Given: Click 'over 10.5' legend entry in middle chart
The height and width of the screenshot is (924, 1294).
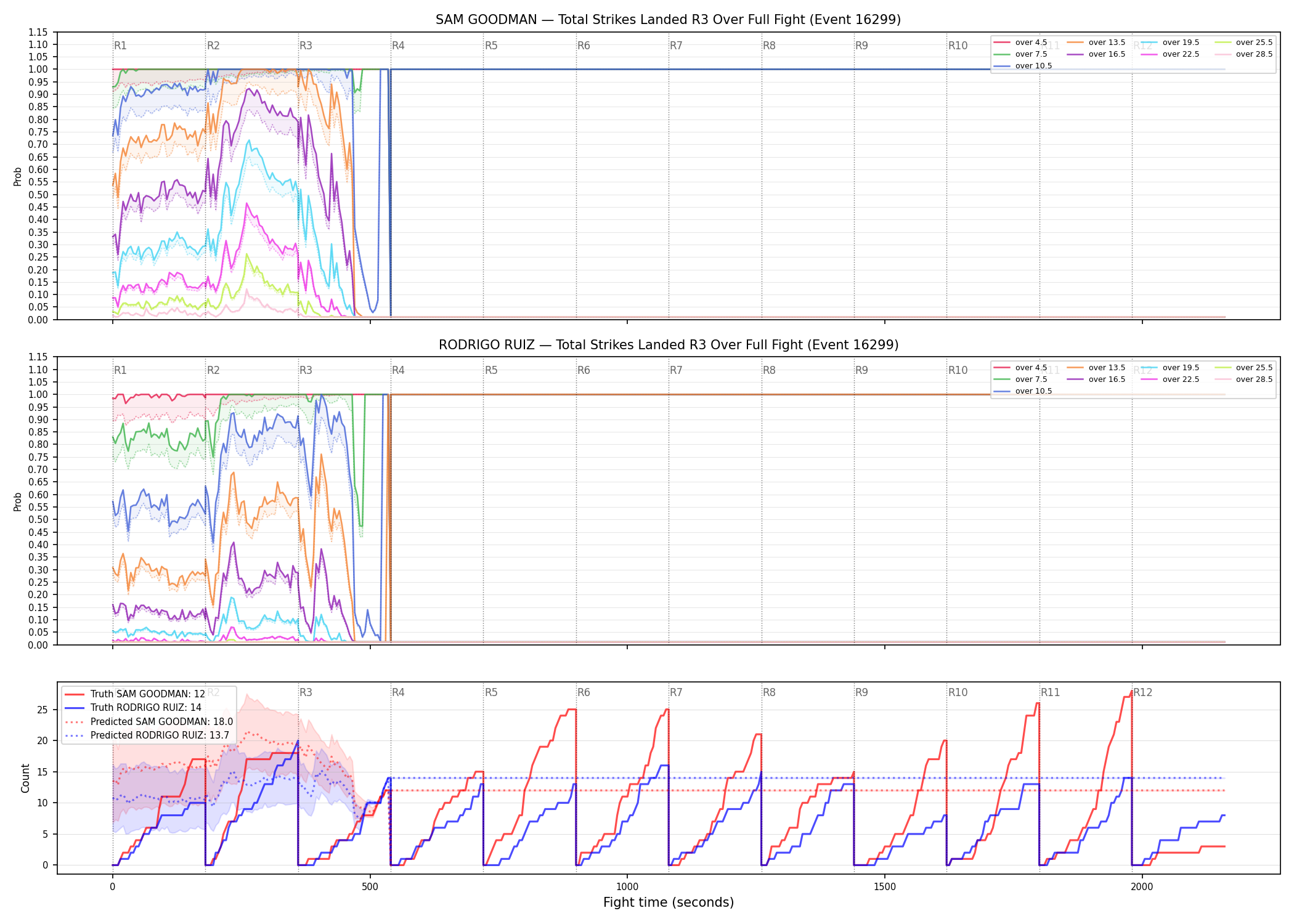Looking at the screenshot, I should coord(1022,391).
